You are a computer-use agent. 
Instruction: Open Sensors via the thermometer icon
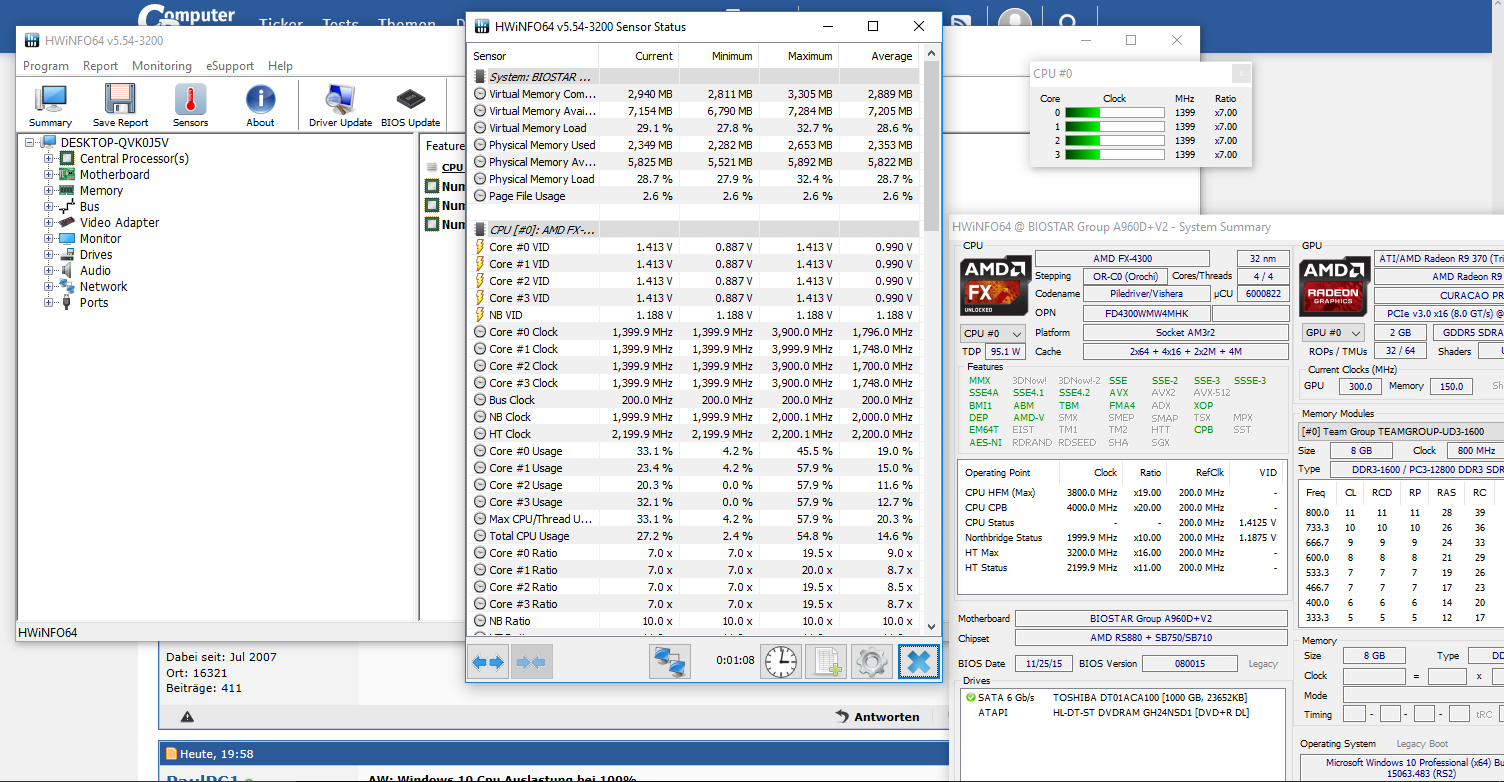click(190, 106)
